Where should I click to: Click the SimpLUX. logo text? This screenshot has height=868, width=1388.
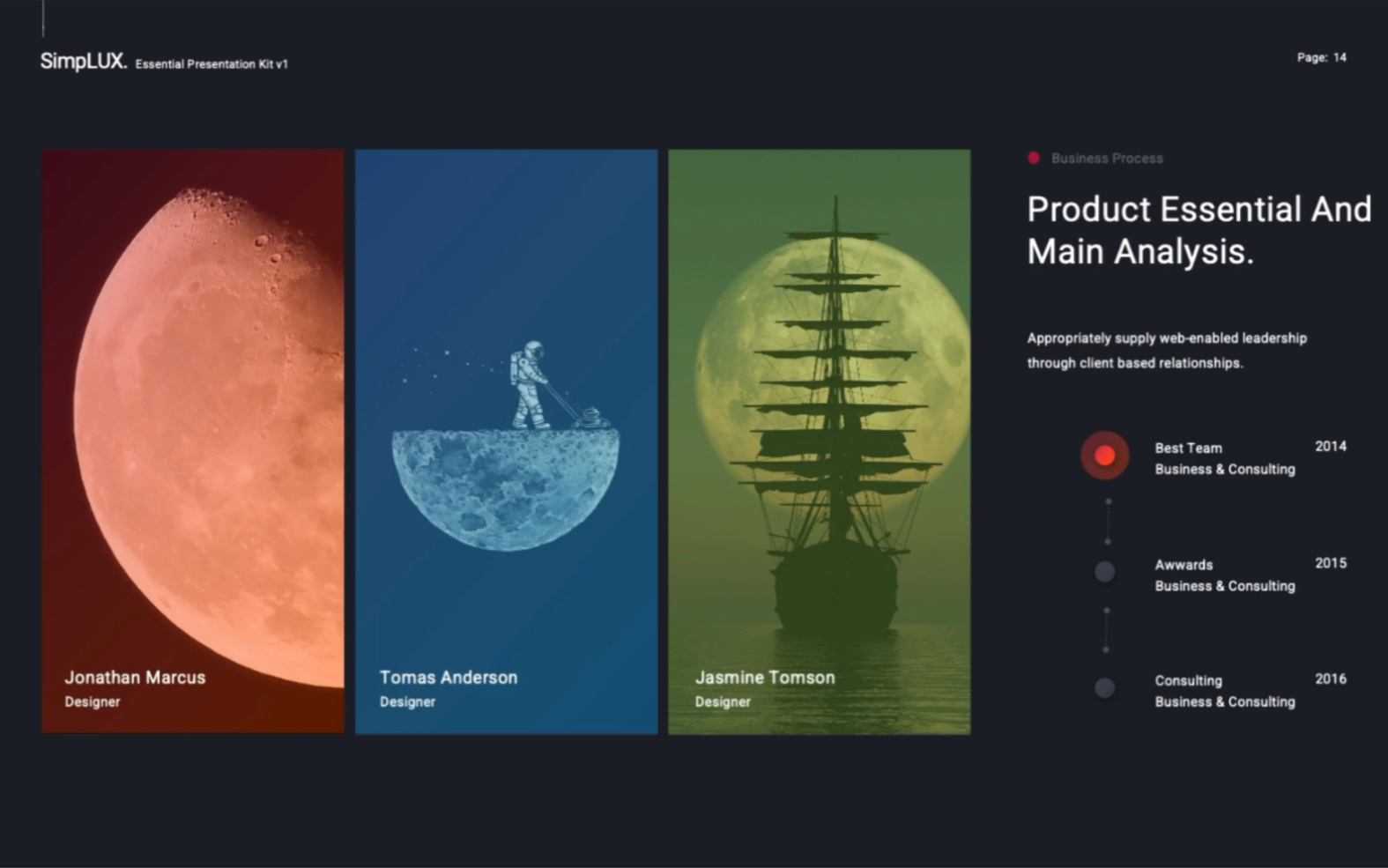84,62
